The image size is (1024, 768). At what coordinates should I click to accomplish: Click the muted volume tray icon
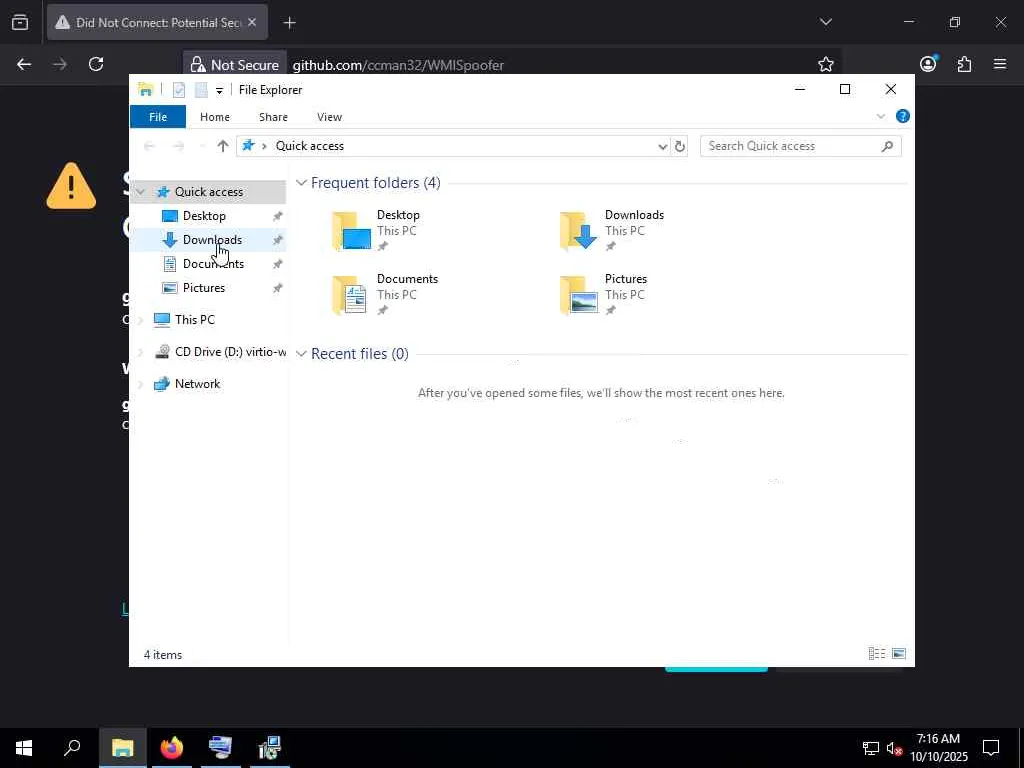coord(894,748)
